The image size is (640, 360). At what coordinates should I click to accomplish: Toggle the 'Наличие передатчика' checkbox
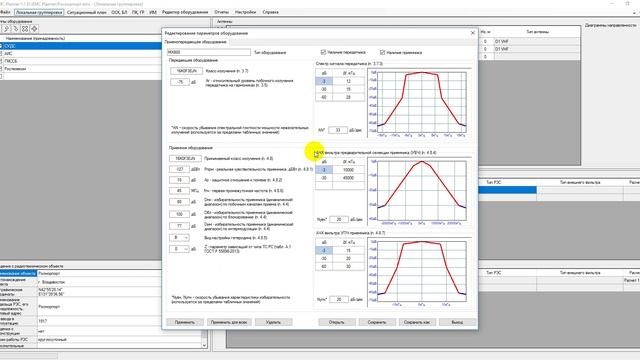coord(323,52)
